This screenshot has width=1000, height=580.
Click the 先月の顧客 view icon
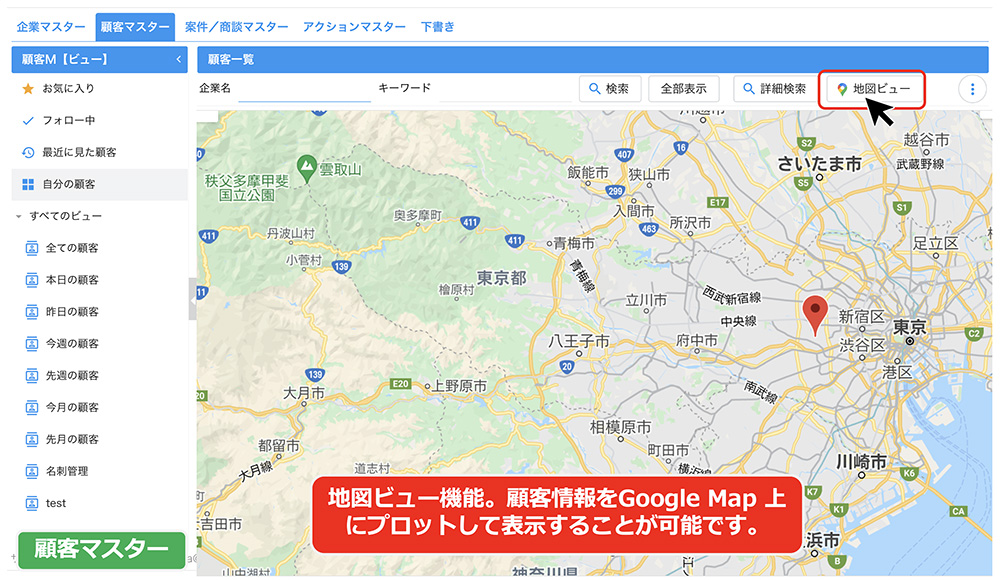pyautogui.click(x=31, y=440)
